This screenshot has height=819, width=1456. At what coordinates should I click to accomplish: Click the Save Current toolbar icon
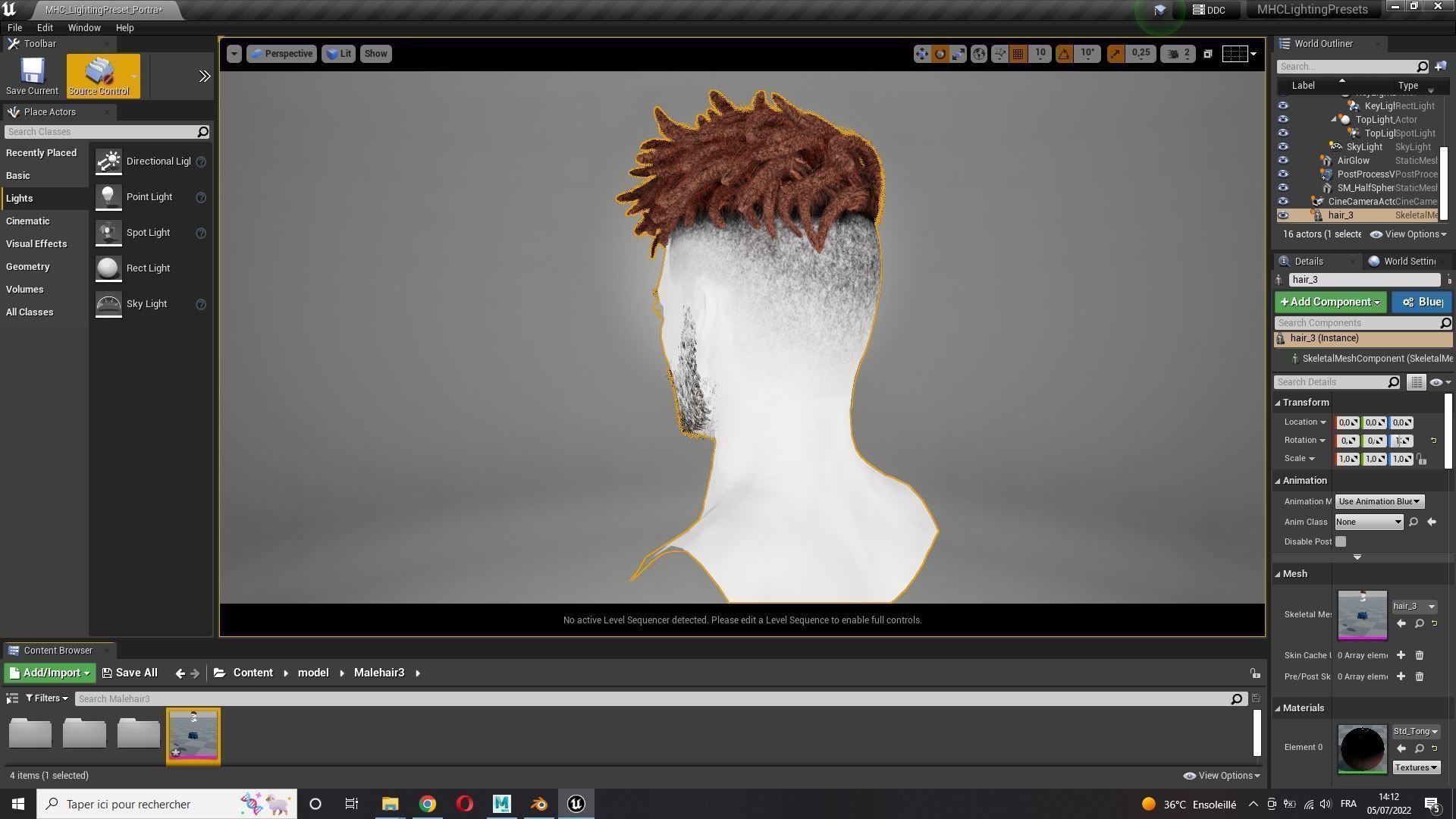tap(32, 76)
